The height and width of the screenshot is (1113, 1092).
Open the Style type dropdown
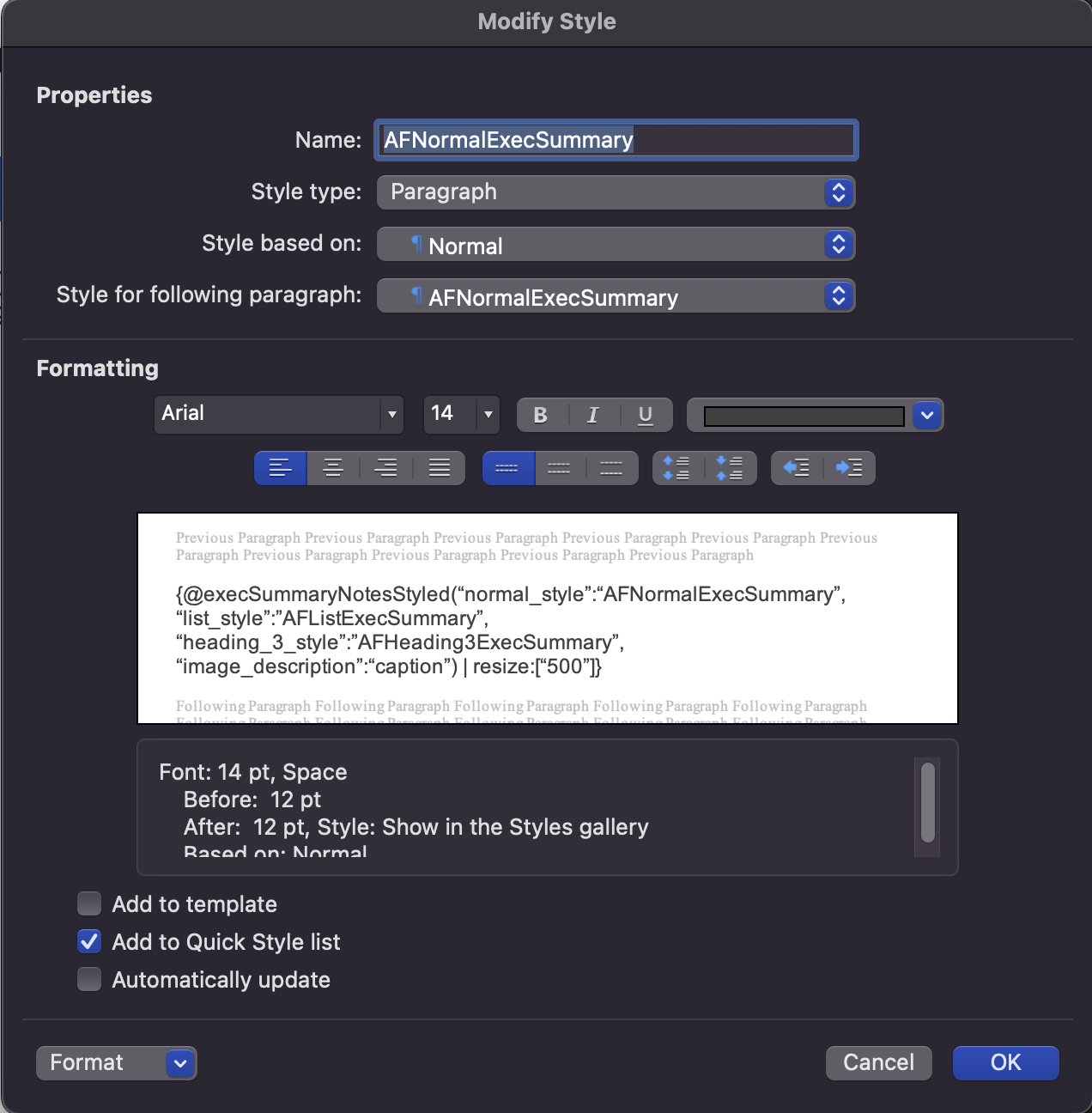(616, 192)
